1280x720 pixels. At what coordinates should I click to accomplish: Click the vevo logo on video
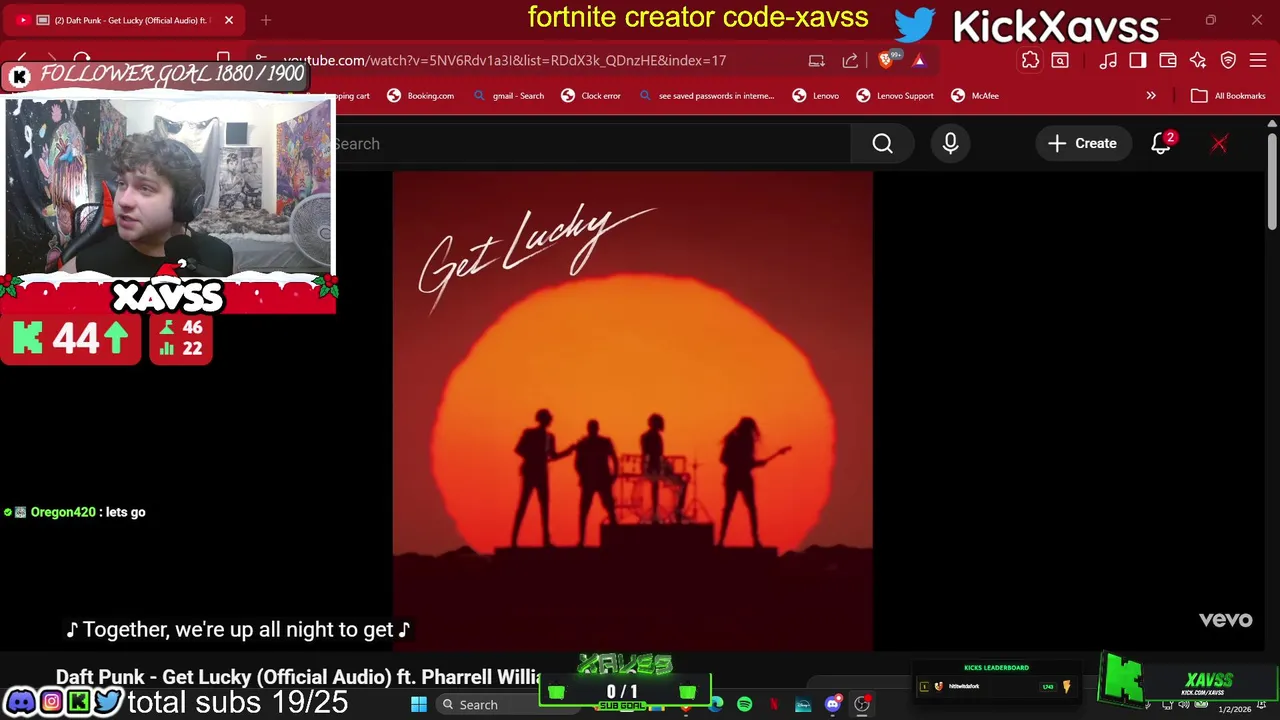click(1225, 620)
